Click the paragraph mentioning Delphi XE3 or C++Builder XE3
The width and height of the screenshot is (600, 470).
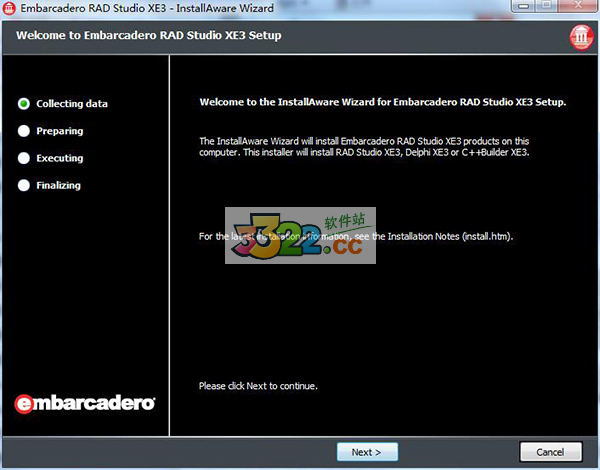364,147
